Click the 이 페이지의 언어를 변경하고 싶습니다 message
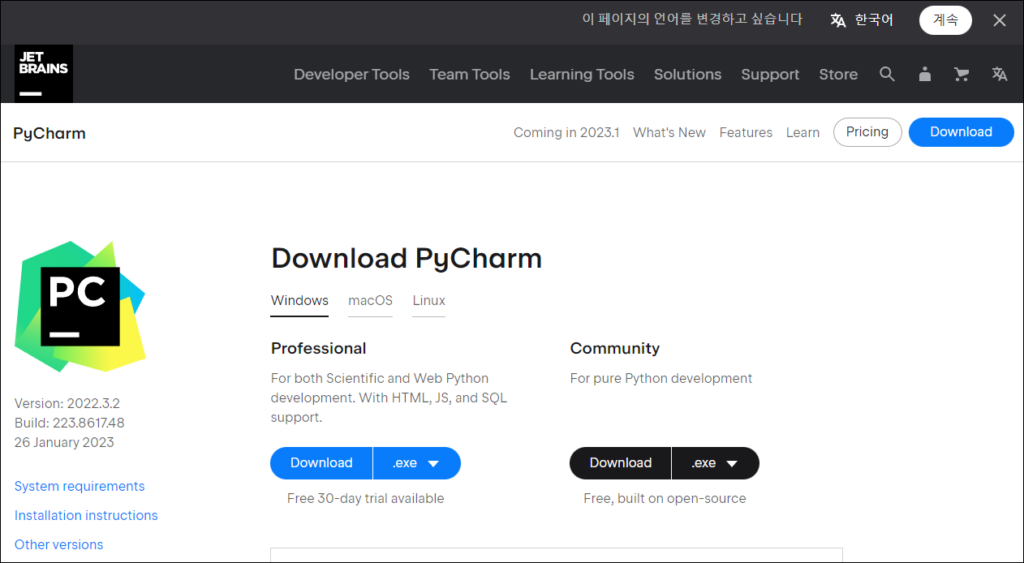 tap(692, 20)
